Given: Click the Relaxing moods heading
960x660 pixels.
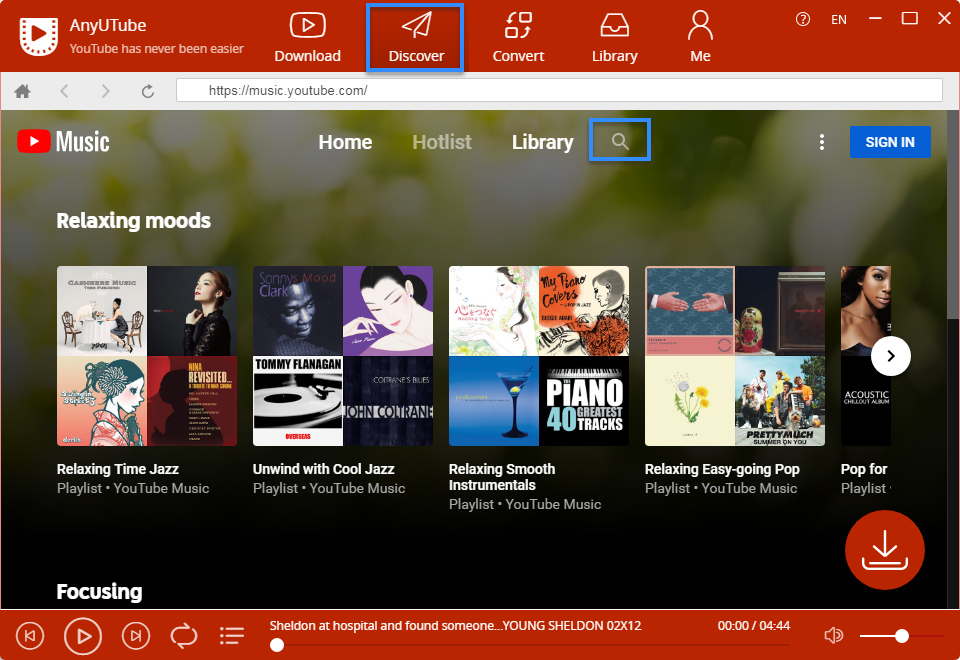Looking at the screenshot, I should coord(133,220).
